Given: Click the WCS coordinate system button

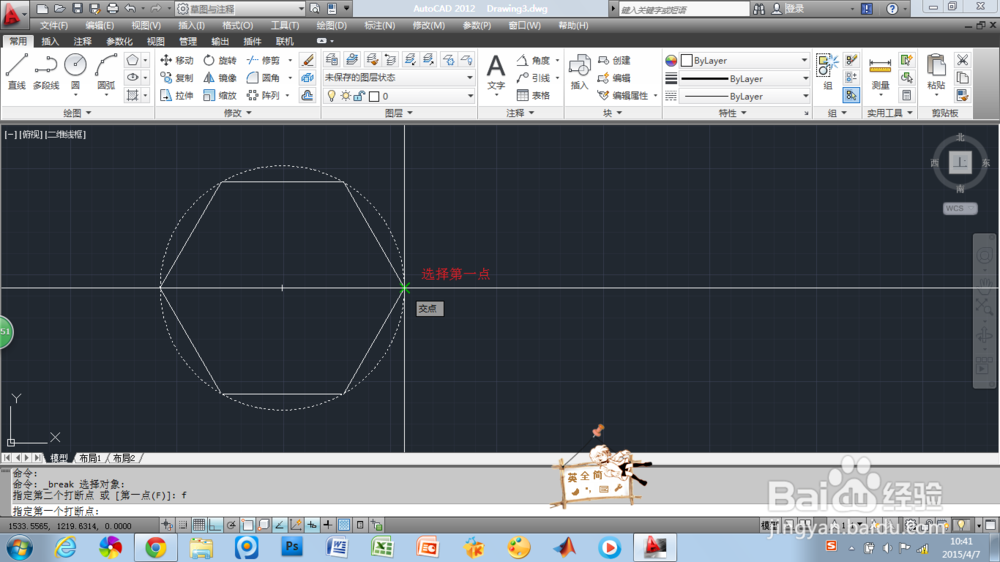Looking at the screenshot, I should (x=960, y=209).
